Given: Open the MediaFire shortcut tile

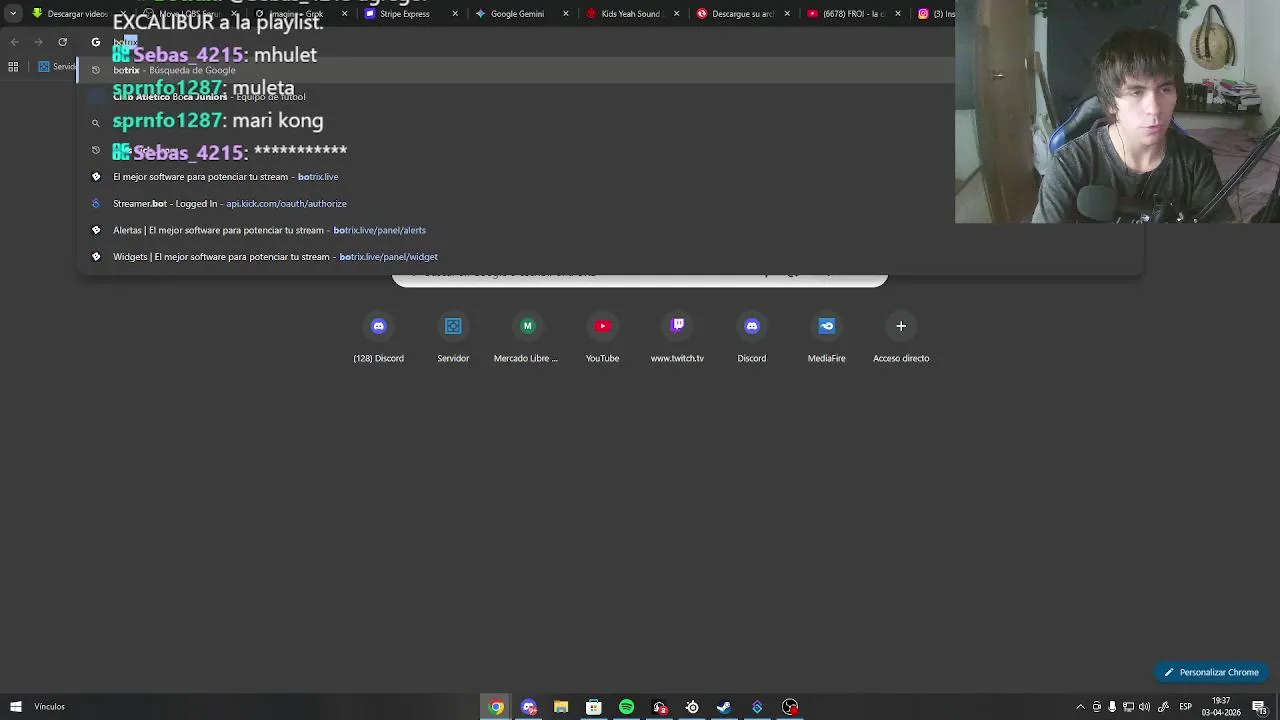Looking at the screenshot, I should [x=826, y=337].
